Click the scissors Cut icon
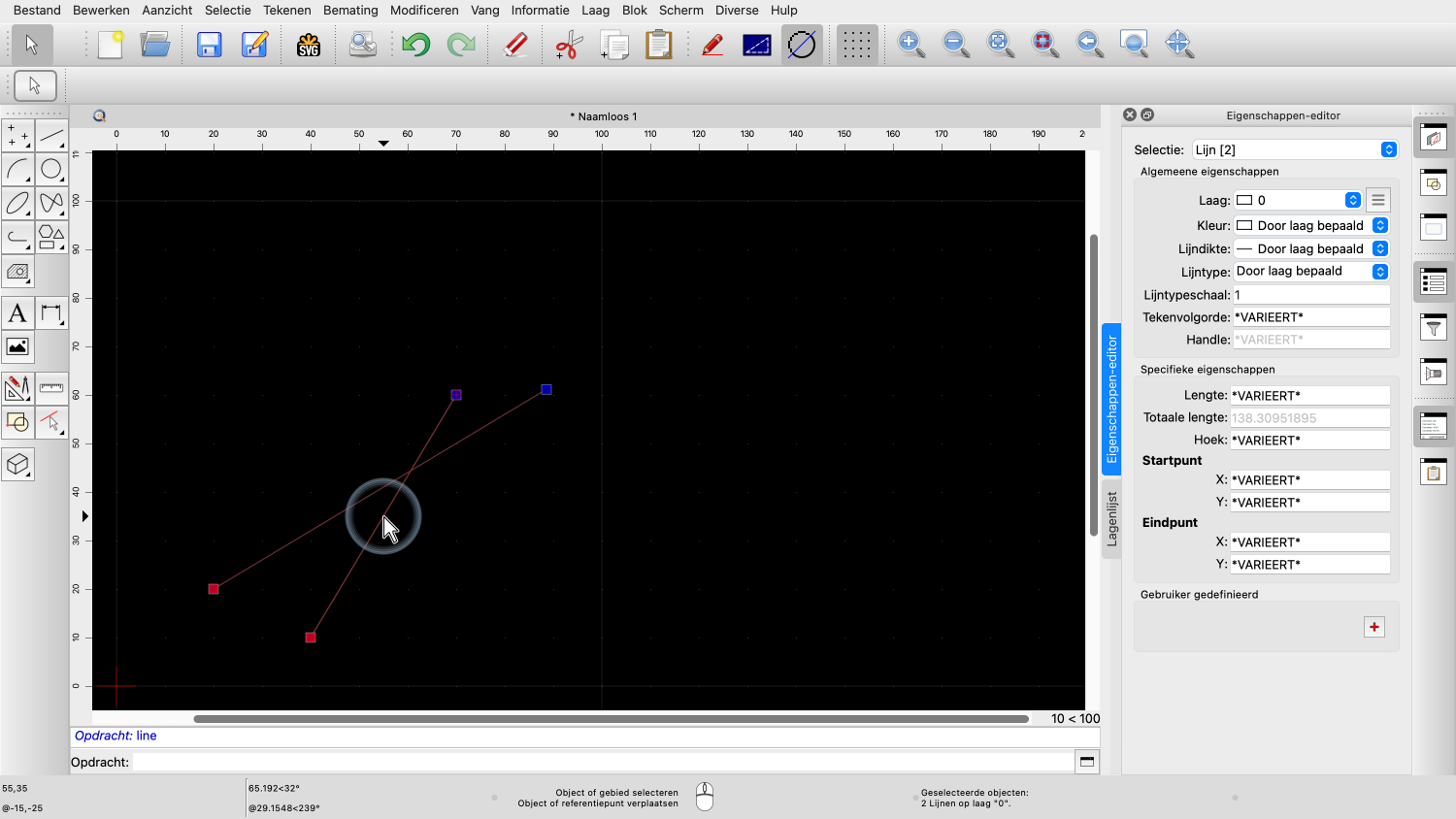This screenshot has width=1456, height=819. point(568,45)
